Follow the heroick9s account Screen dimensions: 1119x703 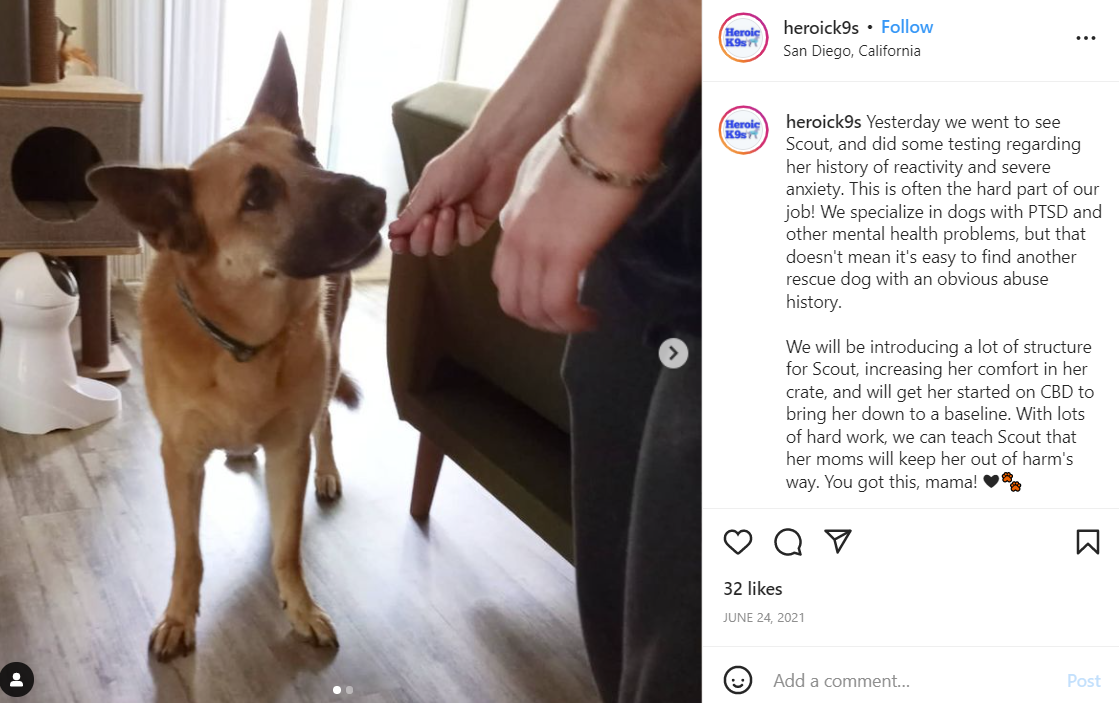[x=907, y=27]
